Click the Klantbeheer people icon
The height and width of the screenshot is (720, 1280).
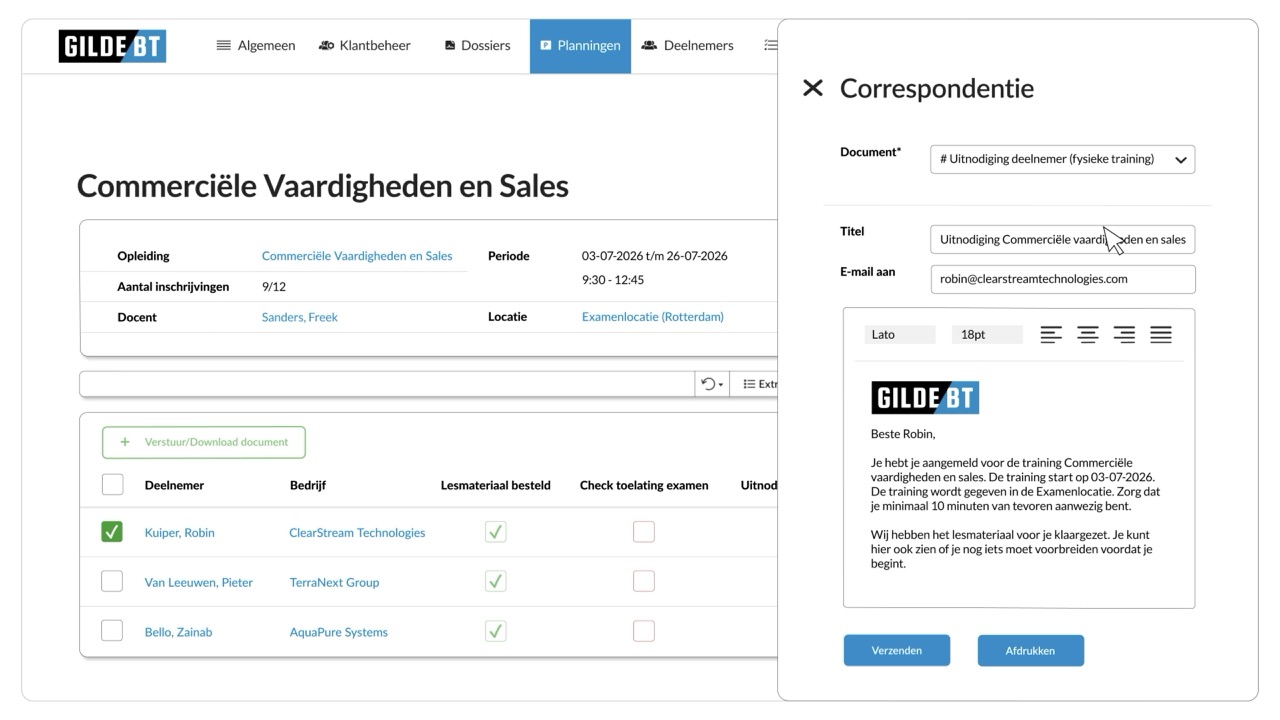coord(326,45)
